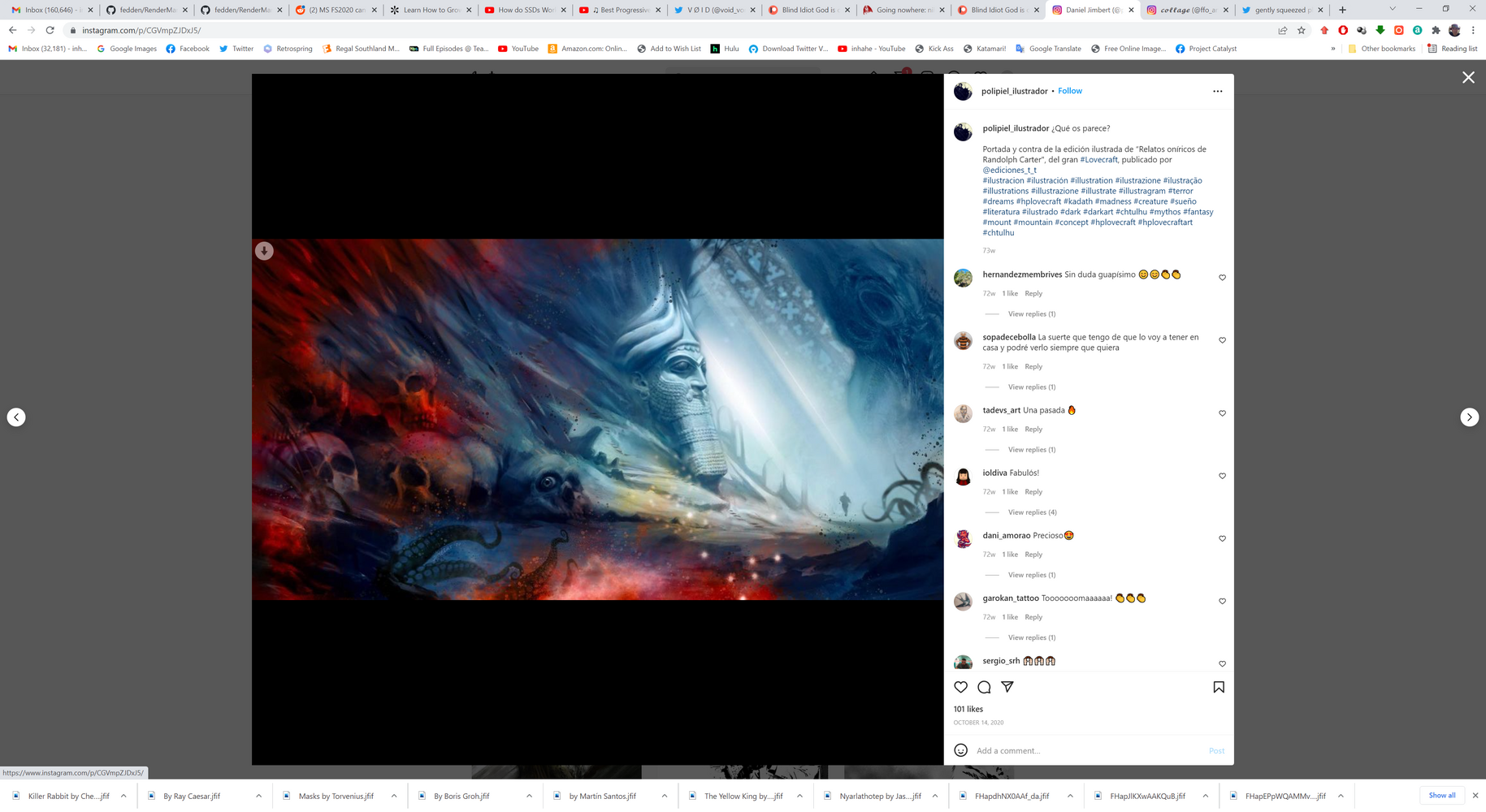Expand replies under tadevs_art's comment
Screen dimensions: 1486x812
pos(1032,450)
